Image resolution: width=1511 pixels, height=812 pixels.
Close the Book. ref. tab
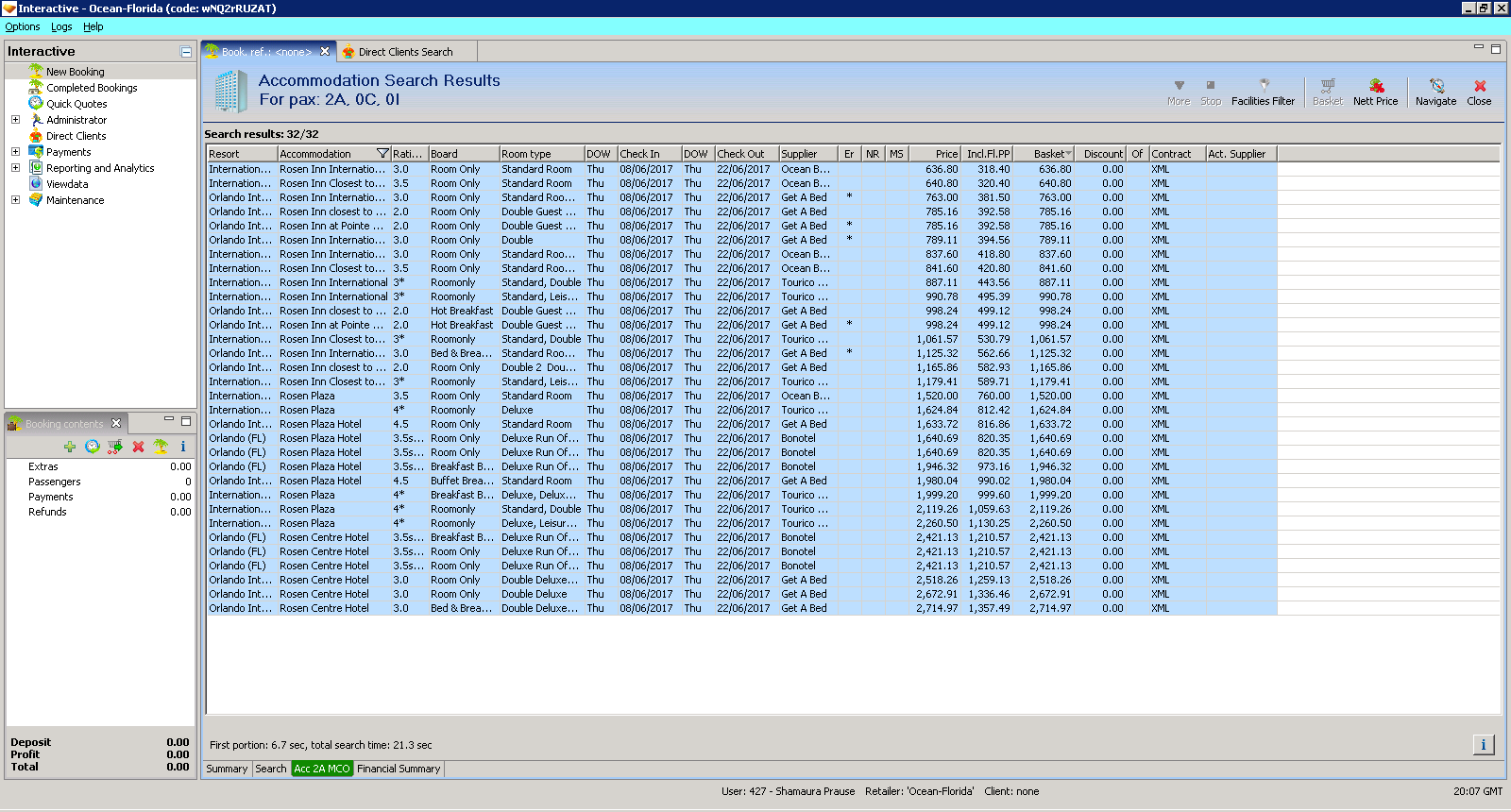tap(325, 52)
